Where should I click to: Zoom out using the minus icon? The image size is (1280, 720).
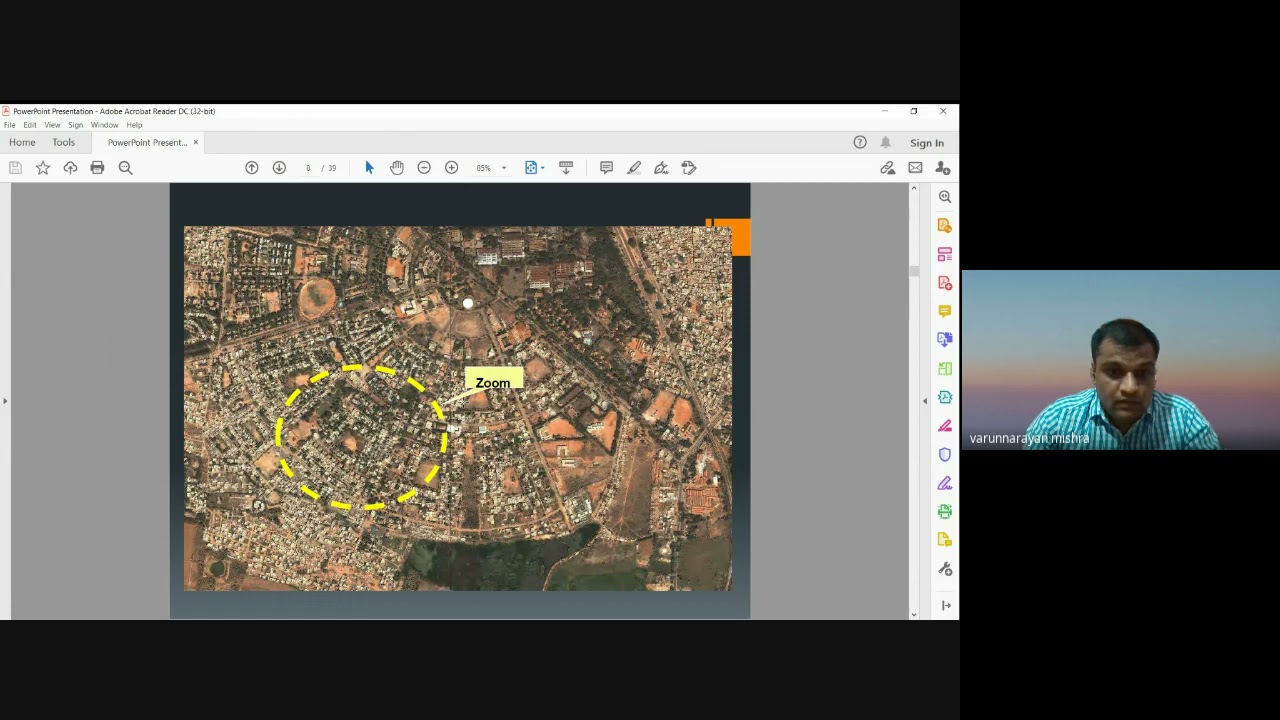[x=424, y=168]
